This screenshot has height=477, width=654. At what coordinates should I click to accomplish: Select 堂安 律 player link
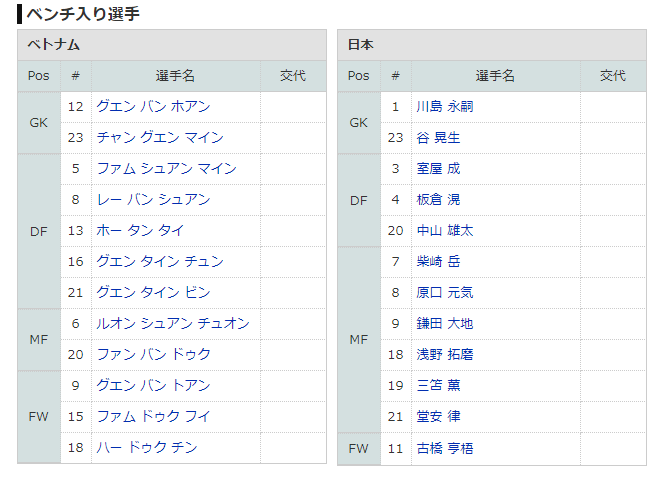(438, 416)
